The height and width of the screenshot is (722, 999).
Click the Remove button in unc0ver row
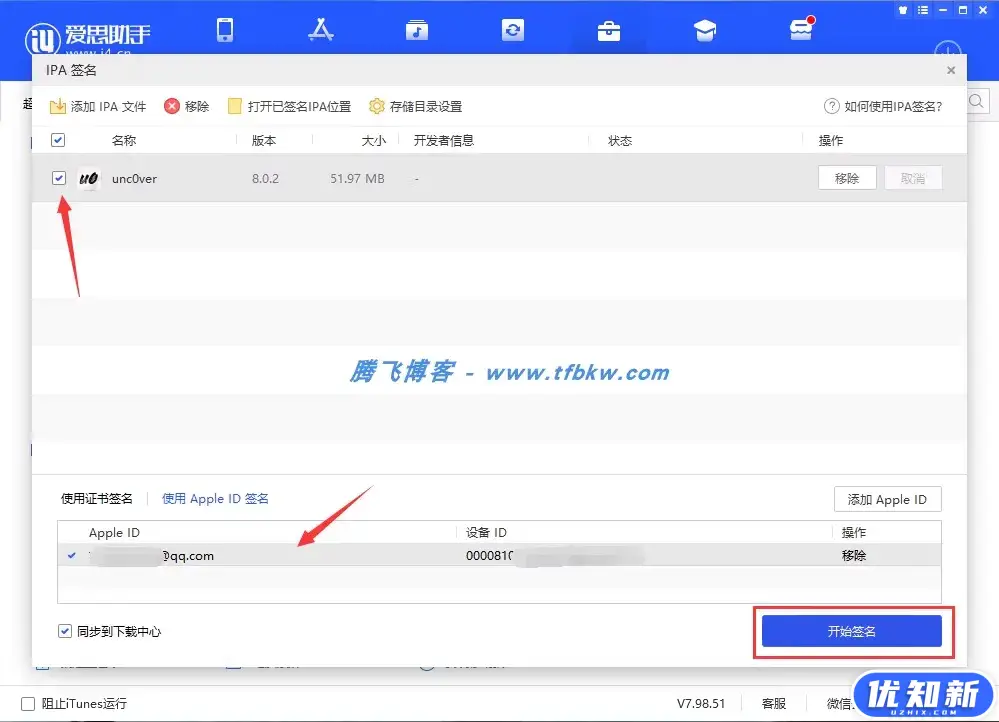(847, 178)
